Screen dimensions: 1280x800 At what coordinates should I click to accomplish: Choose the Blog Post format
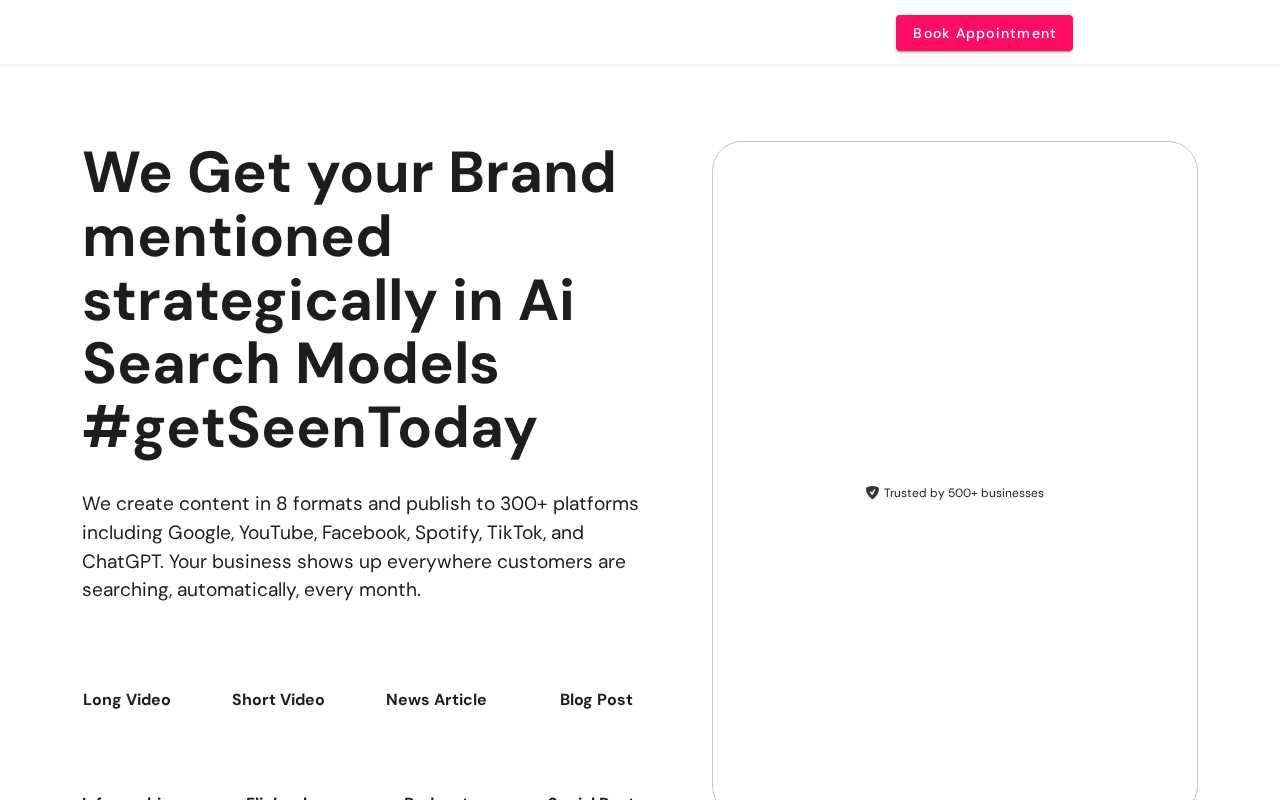(x=596, y=700)
